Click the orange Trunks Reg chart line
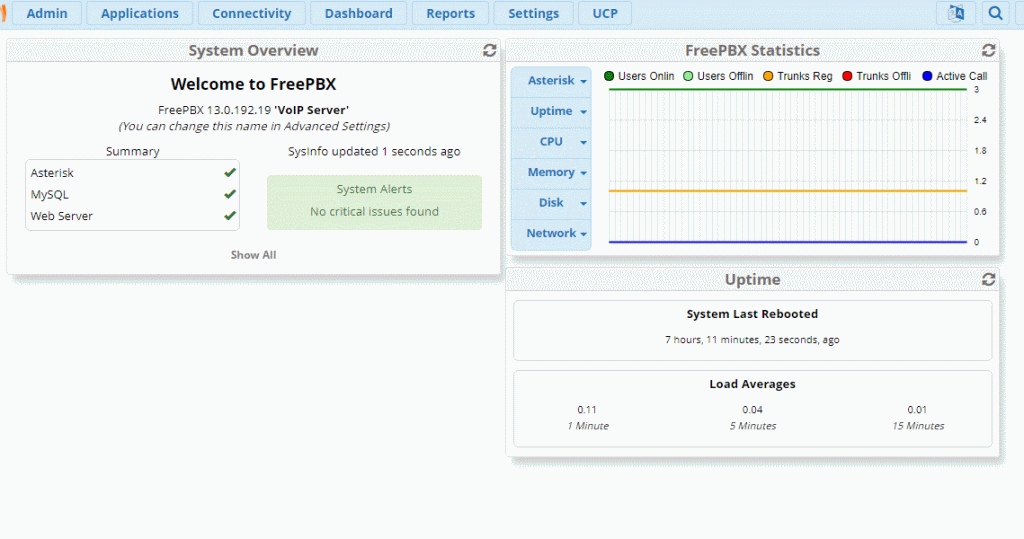1024x539 pixels. pyautogui.click(x=788, y=191)
